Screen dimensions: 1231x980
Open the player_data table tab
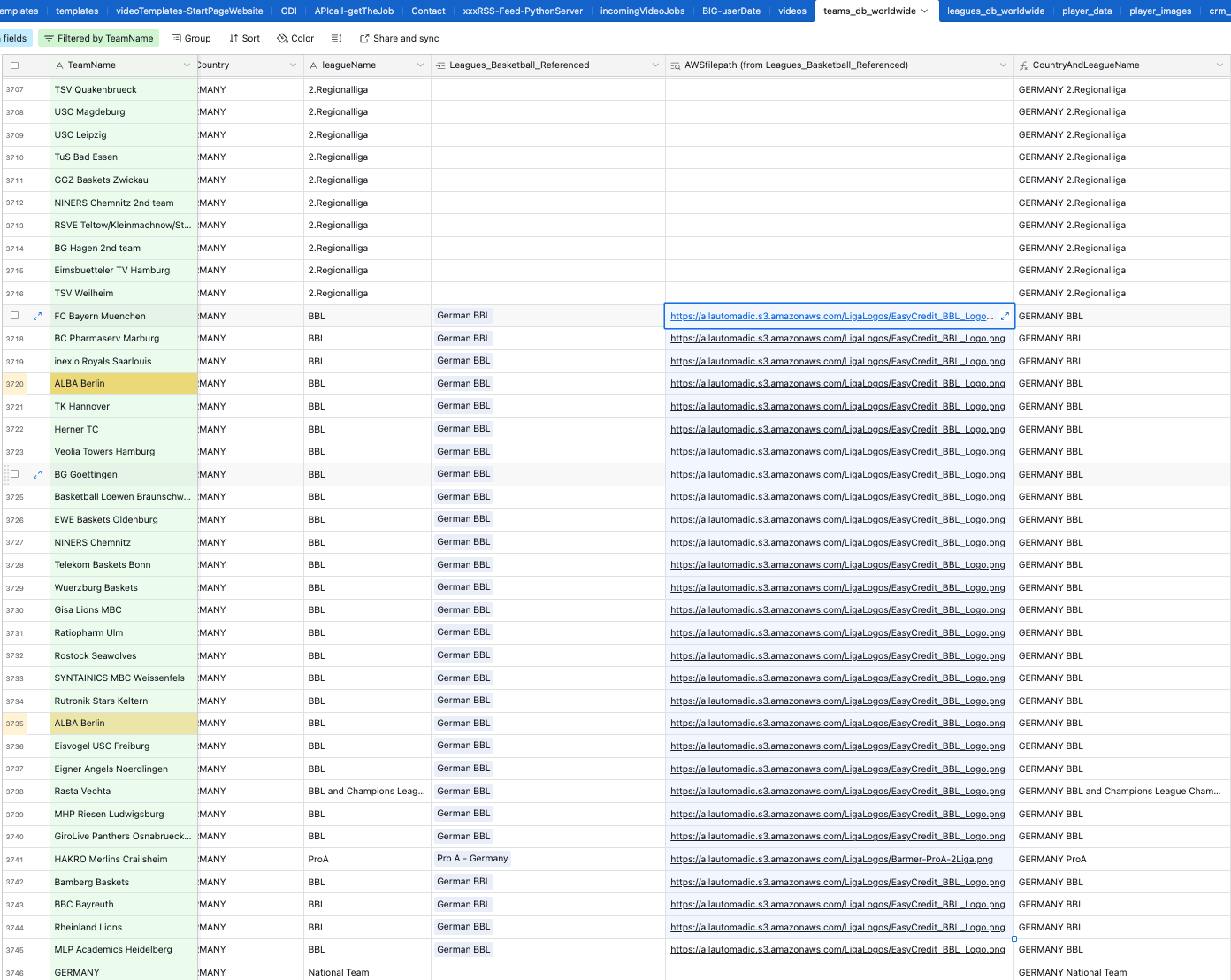(1087, 11)
